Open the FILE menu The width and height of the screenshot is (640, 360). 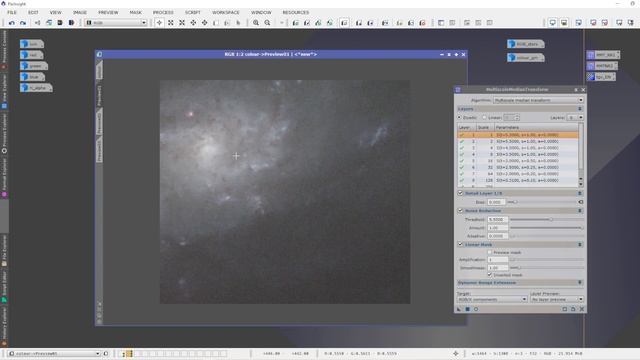tap(12, 12)
